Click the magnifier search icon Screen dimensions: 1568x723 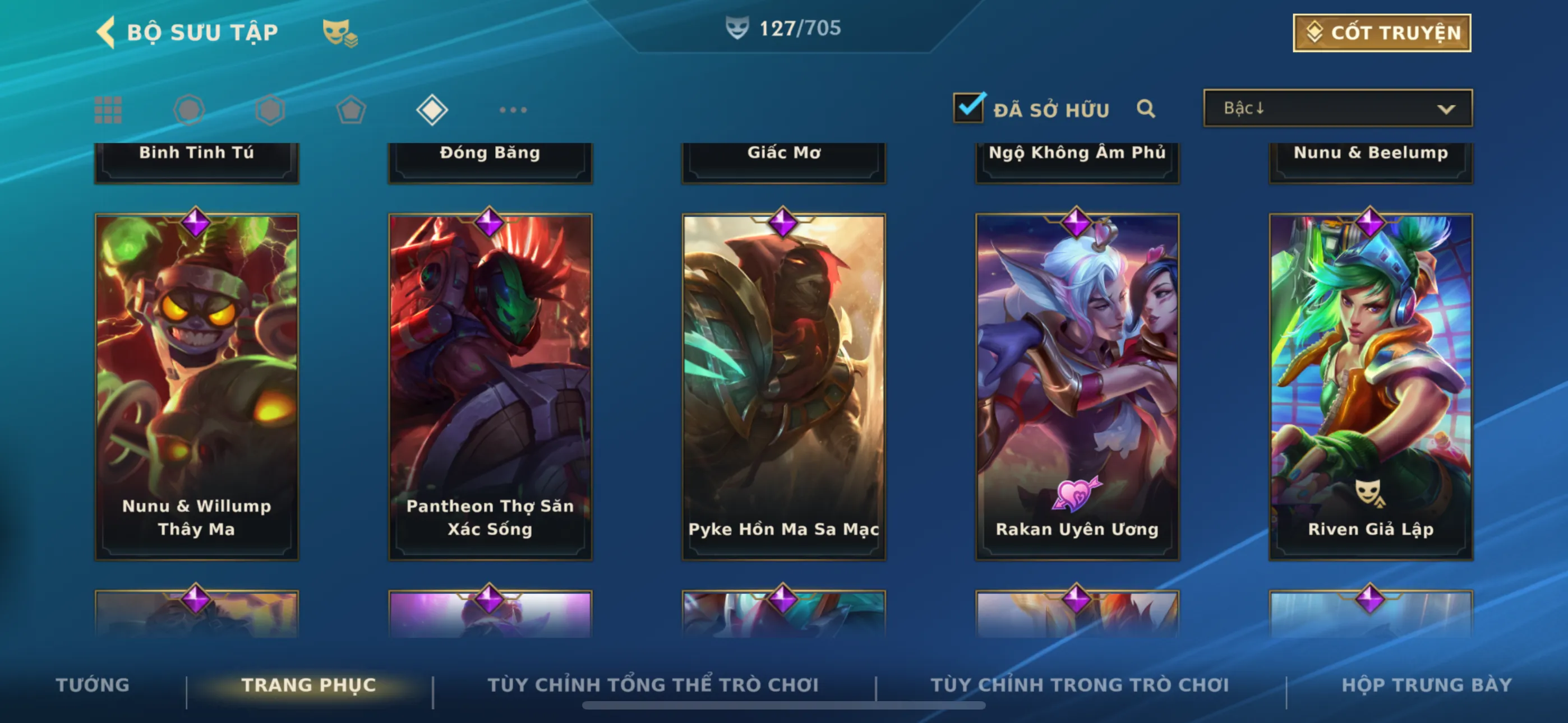pyautogui.click(x=1146, y=109)
